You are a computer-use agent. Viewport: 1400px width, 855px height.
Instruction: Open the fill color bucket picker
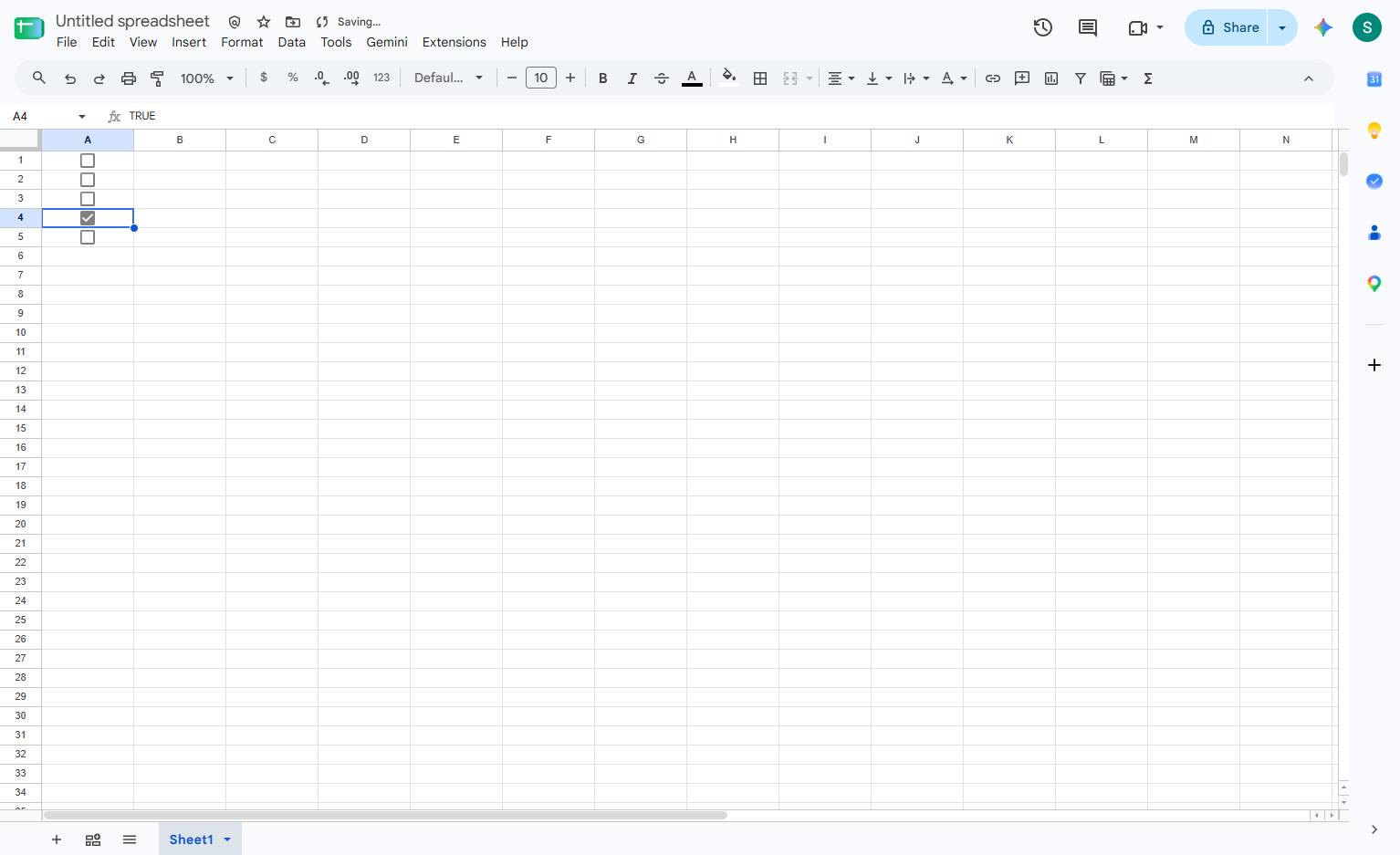pos(728,78)
